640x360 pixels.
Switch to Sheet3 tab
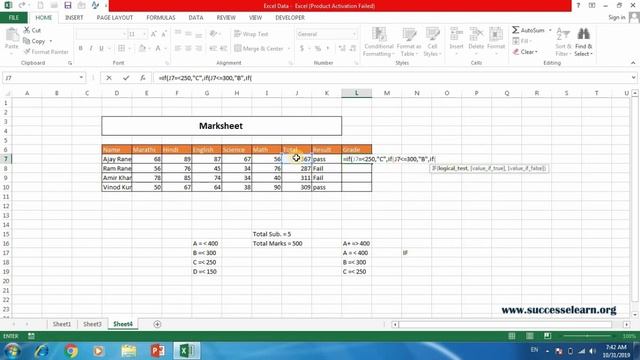pos(92,324)
